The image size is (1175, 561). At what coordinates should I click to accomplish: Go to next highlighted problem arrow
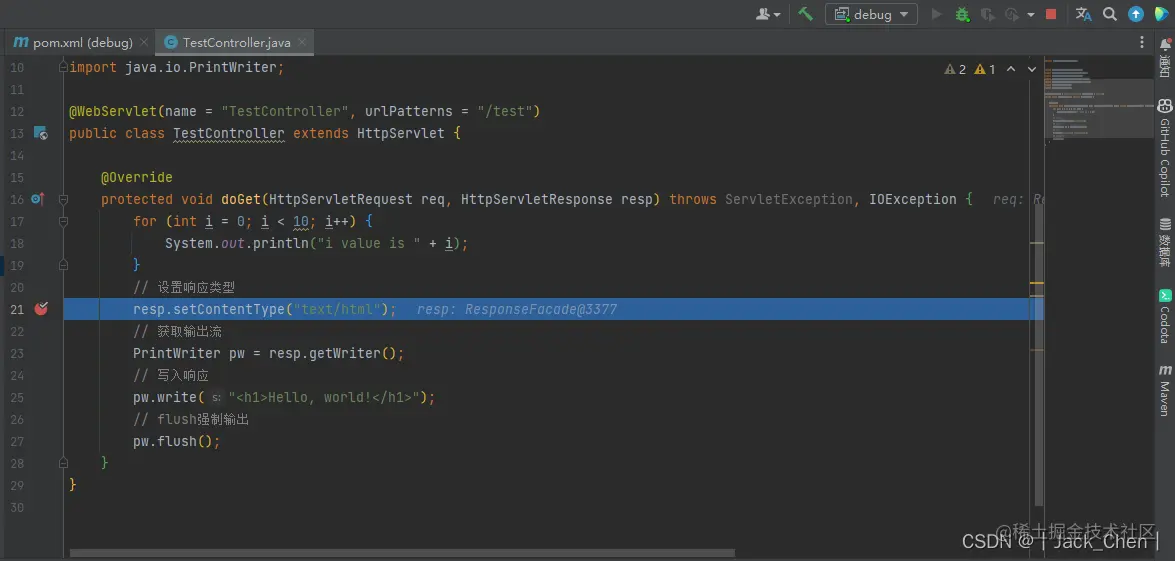click(1032, 69)
